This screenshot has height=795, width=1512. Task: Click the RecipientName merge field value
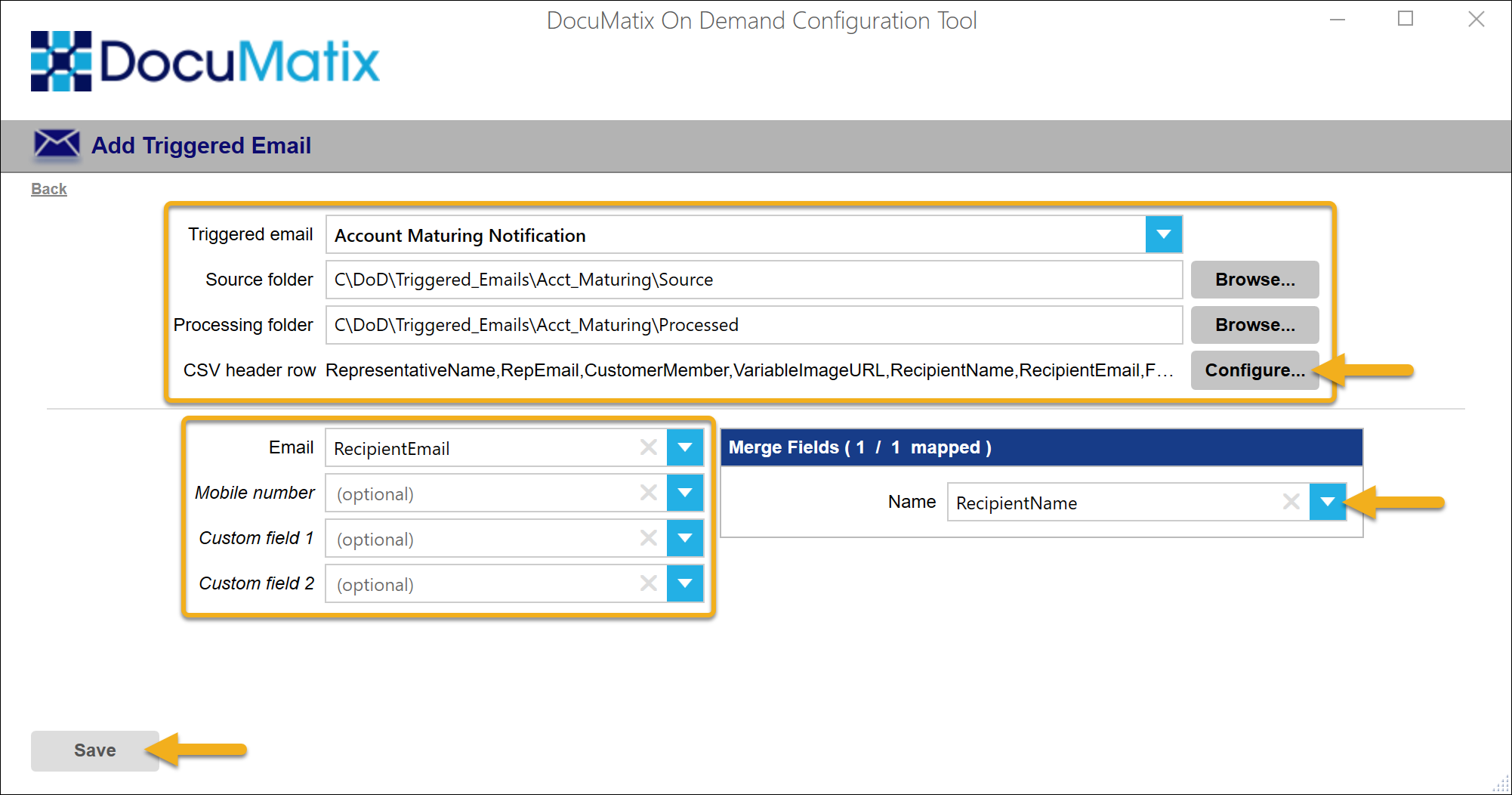click(1017, 503)
